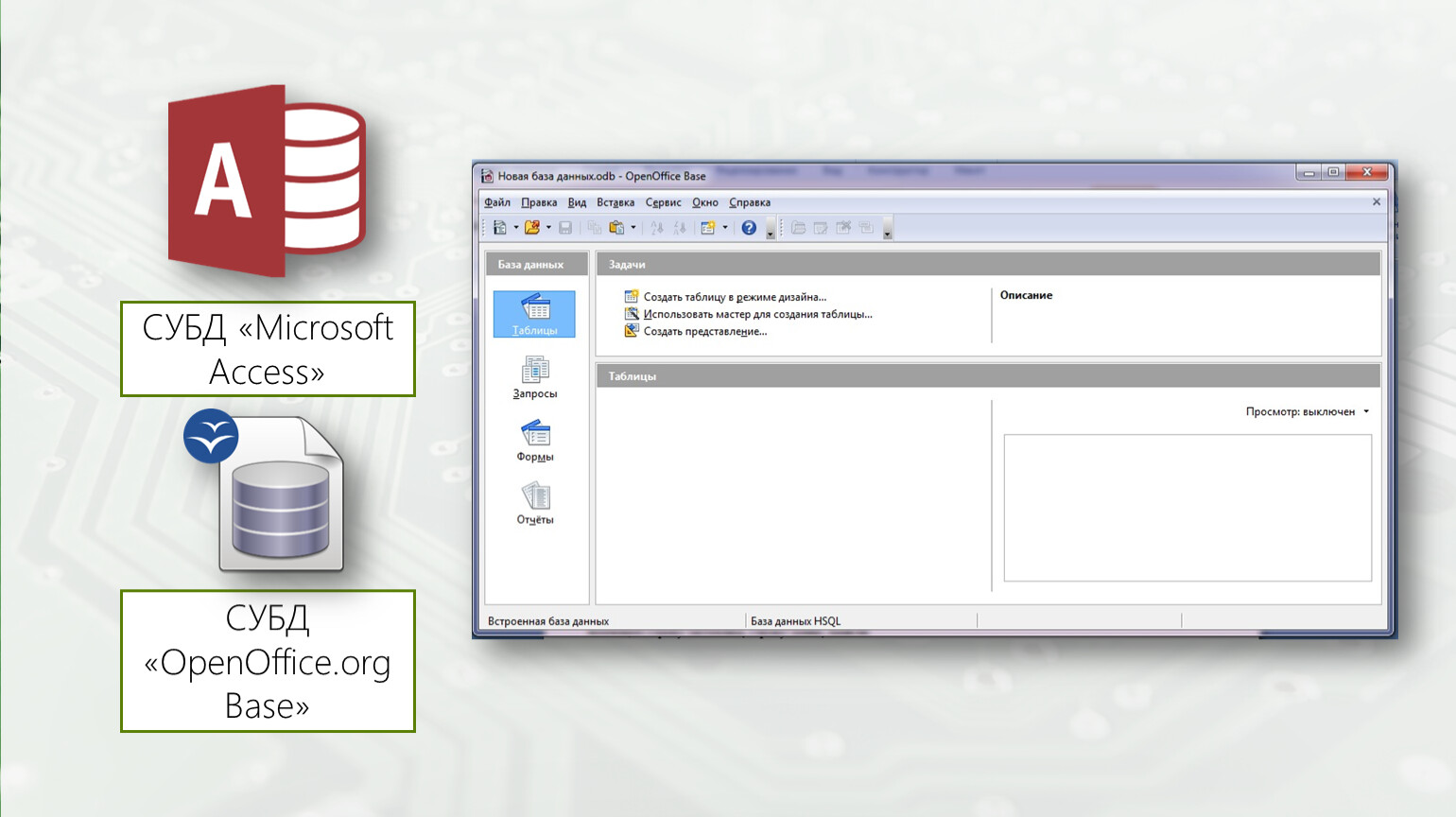The width and height of the screenshot is (1456, 817).
Task: Open the Paste options dropdown arrow
Action: coord(633,228)
